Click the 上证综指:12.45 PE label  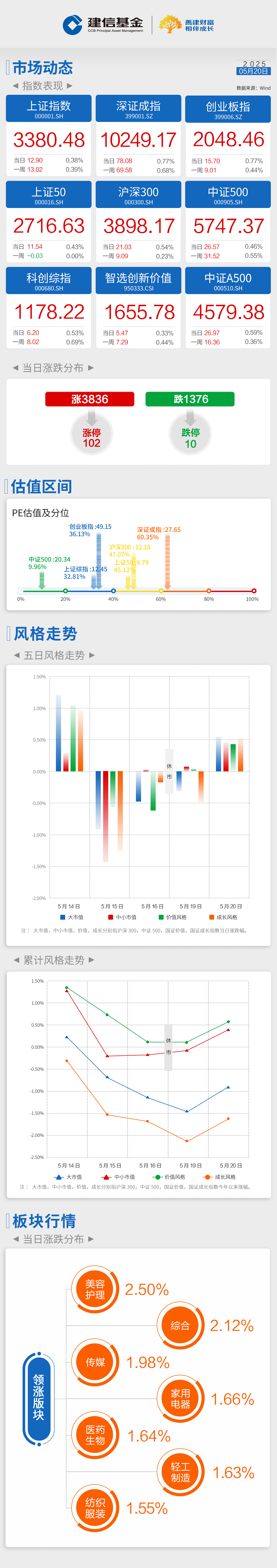[x=85, y=573]
